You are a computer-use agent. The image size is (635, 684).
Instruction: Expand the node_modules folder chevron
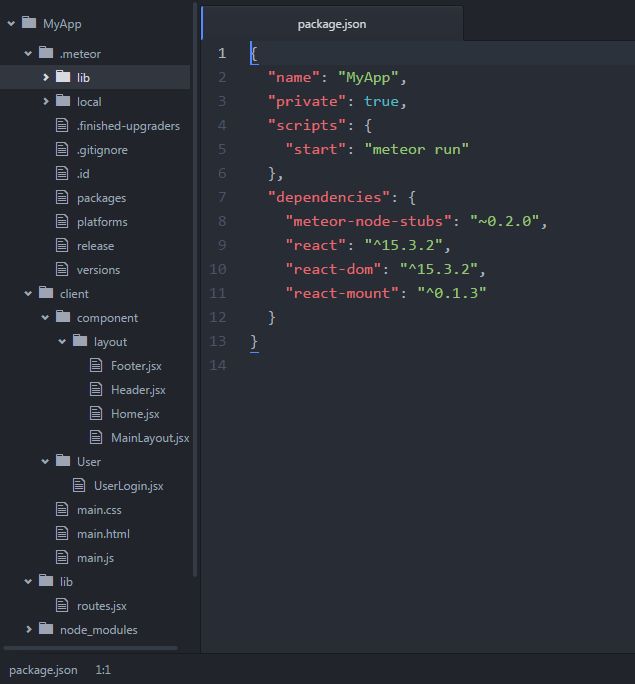click(29, 629)
